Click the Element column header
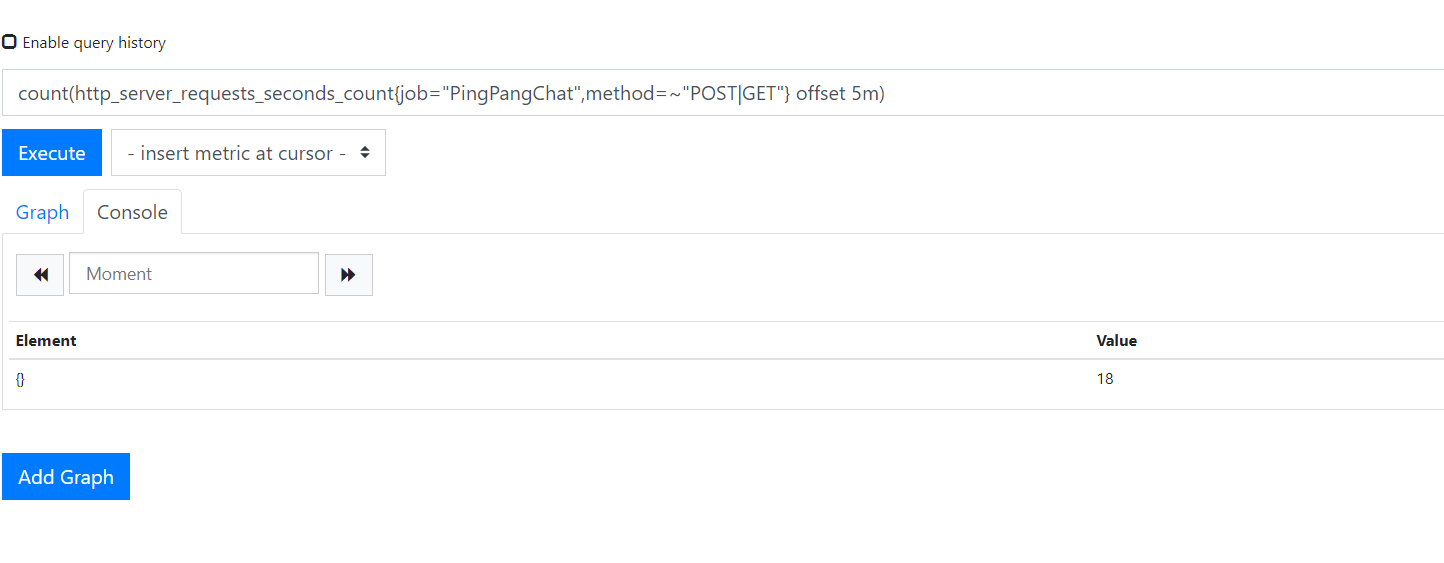 (46, 341)
